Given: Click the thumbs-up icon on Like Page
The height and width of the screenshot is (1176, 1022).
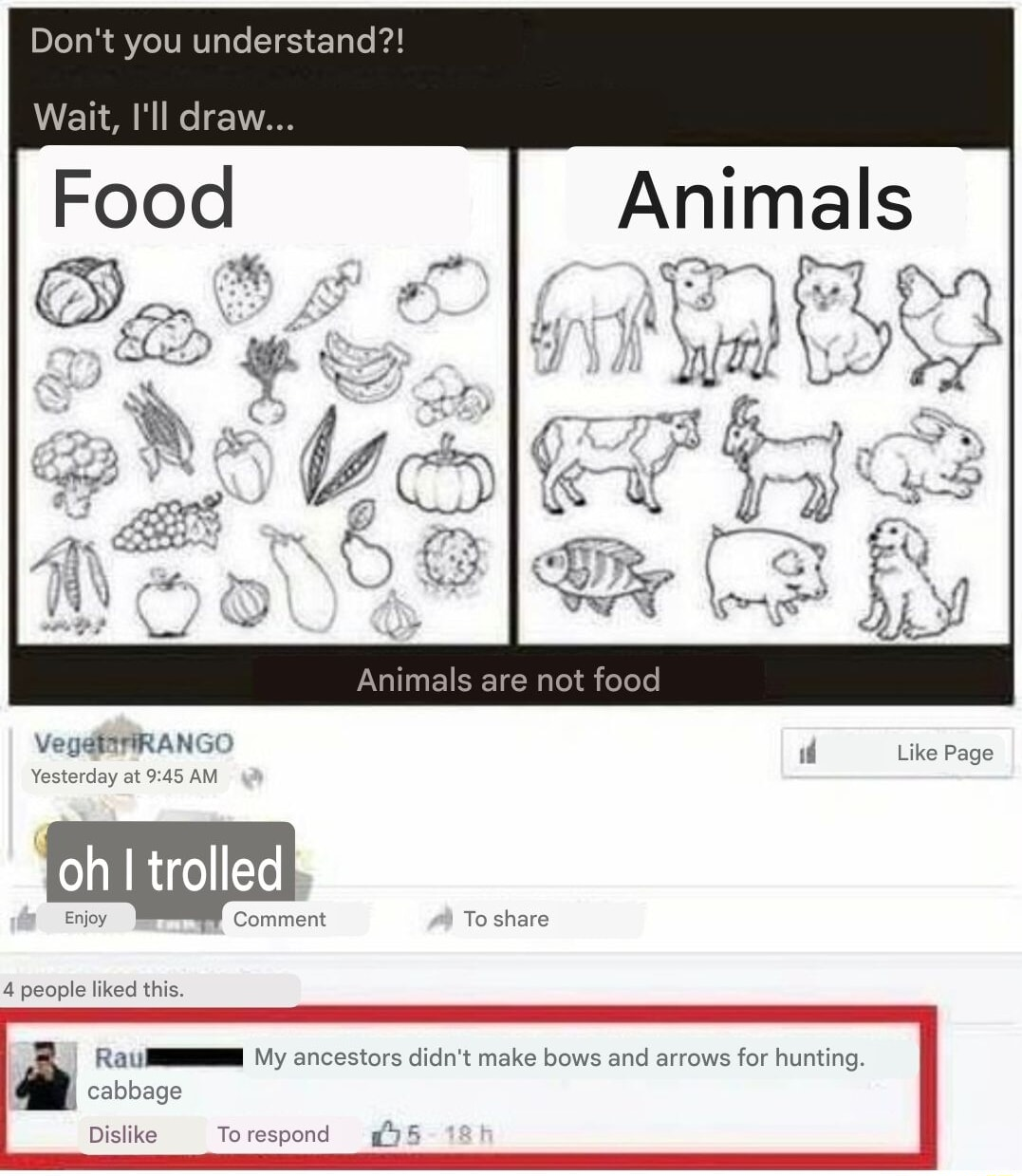Looking at the screenshot, I should 808,754.
